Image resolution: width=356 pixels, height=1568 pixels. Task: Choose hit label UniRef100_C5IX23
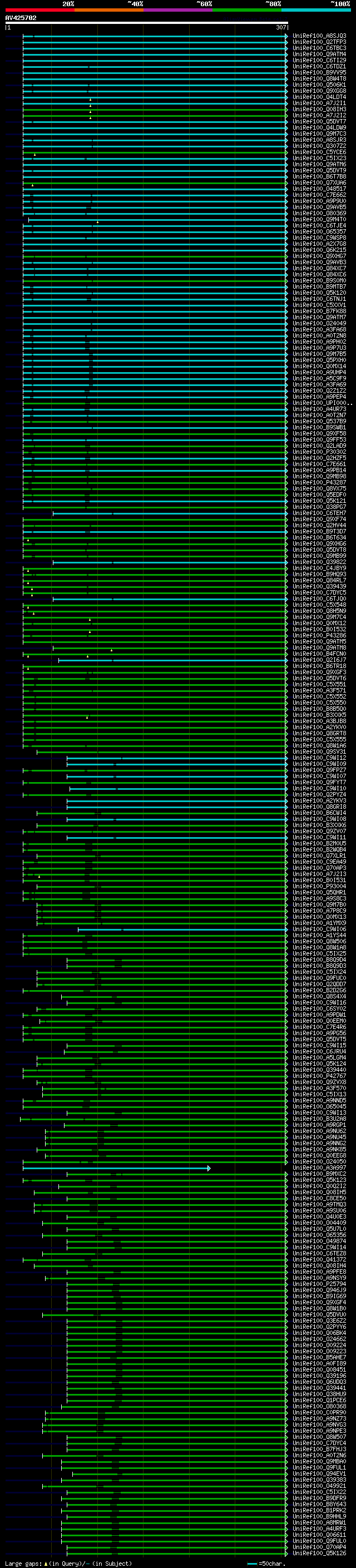319,159
